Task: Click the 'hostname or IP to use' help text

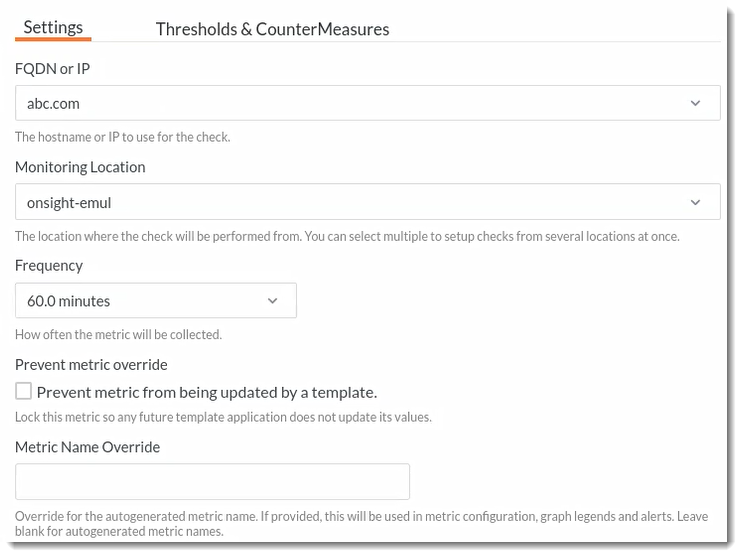Action: 122,137
